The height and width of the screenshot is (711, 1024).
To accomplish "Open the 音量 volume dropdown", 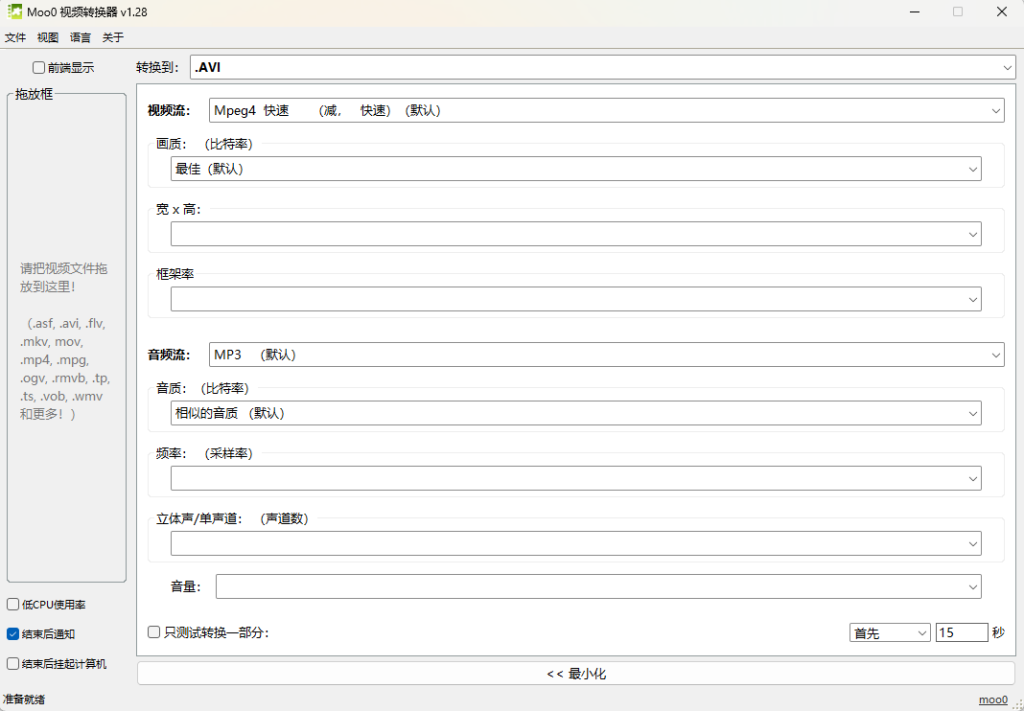I will (598, 586).
